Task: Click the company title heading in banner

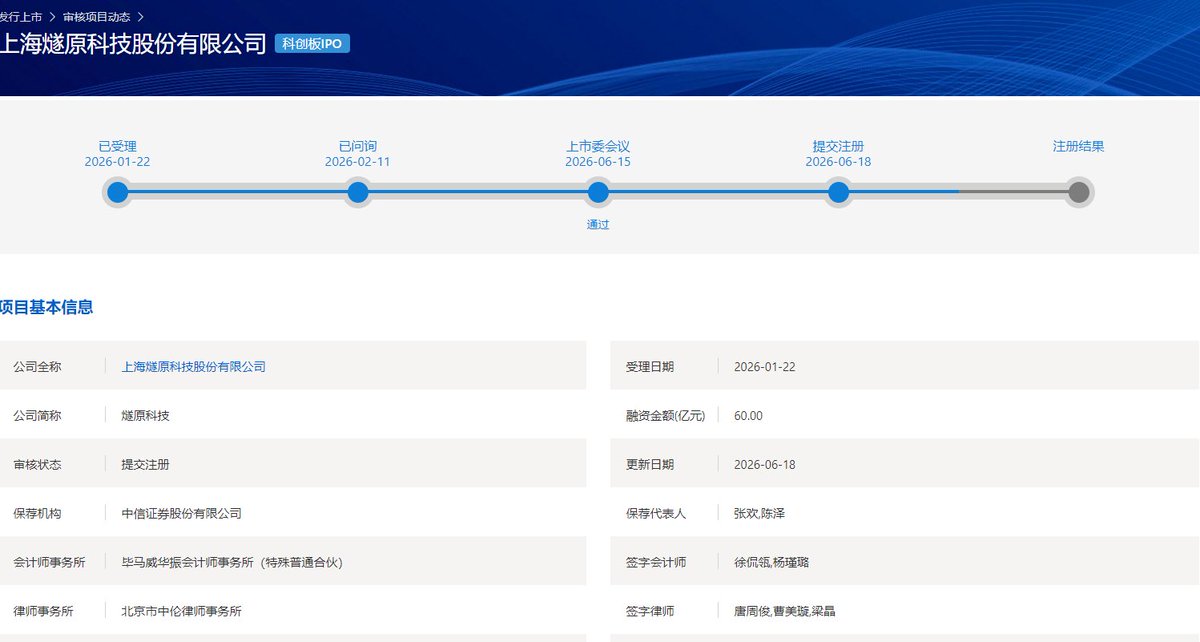Action: tap(133, 44)
